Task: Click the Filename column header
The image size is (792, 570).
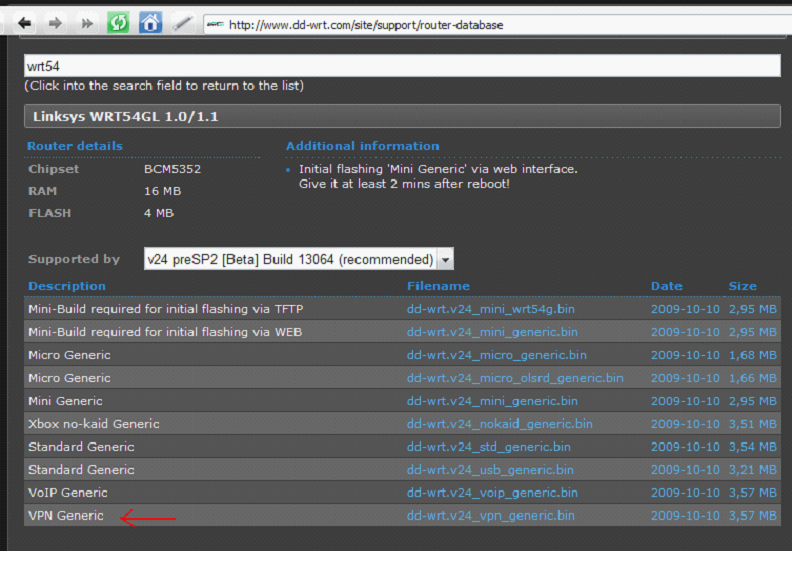Action: coord(438,286)
